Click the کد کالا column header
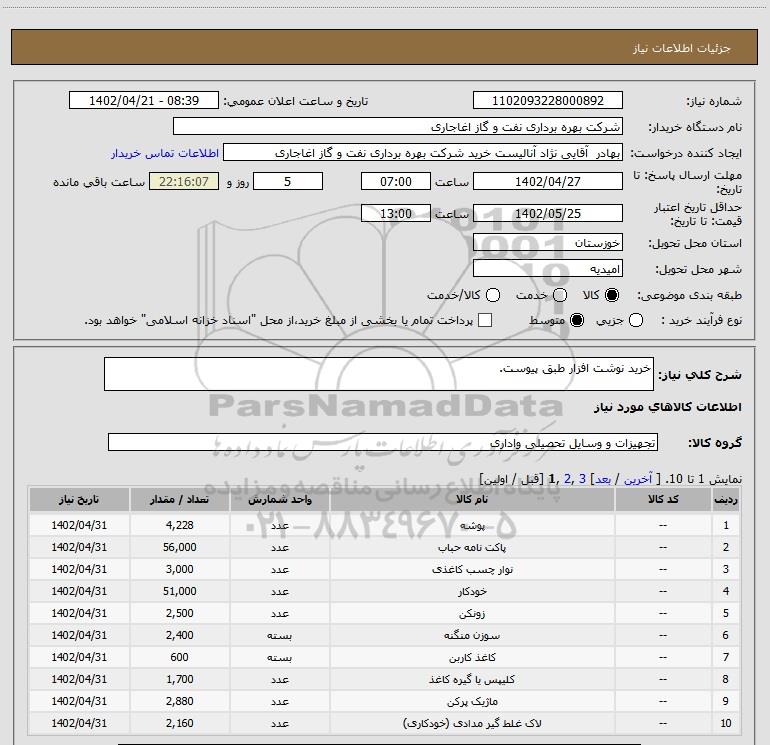The width and height of the screenshot is (770, 745). [x=663, y=499]
